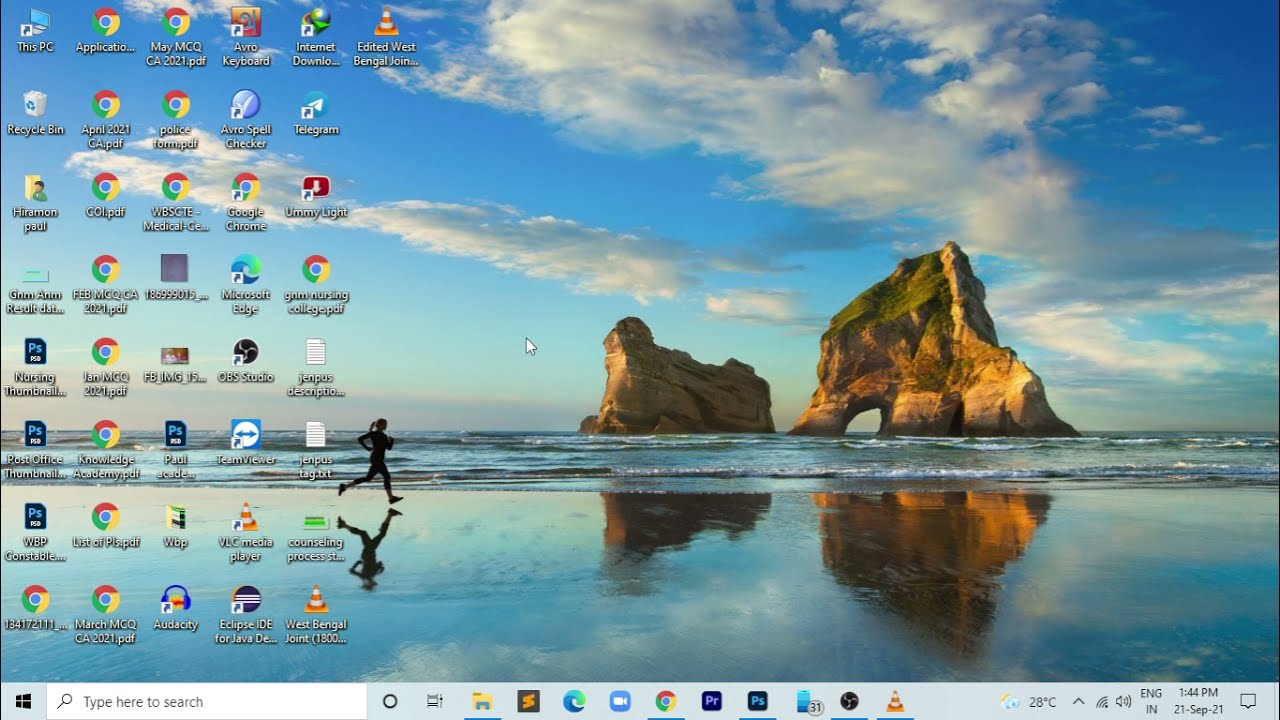Screen dimensions: 1280x720
Task: Launch VLC media player desktop shortcut
Action: click(x=246, y=532)
